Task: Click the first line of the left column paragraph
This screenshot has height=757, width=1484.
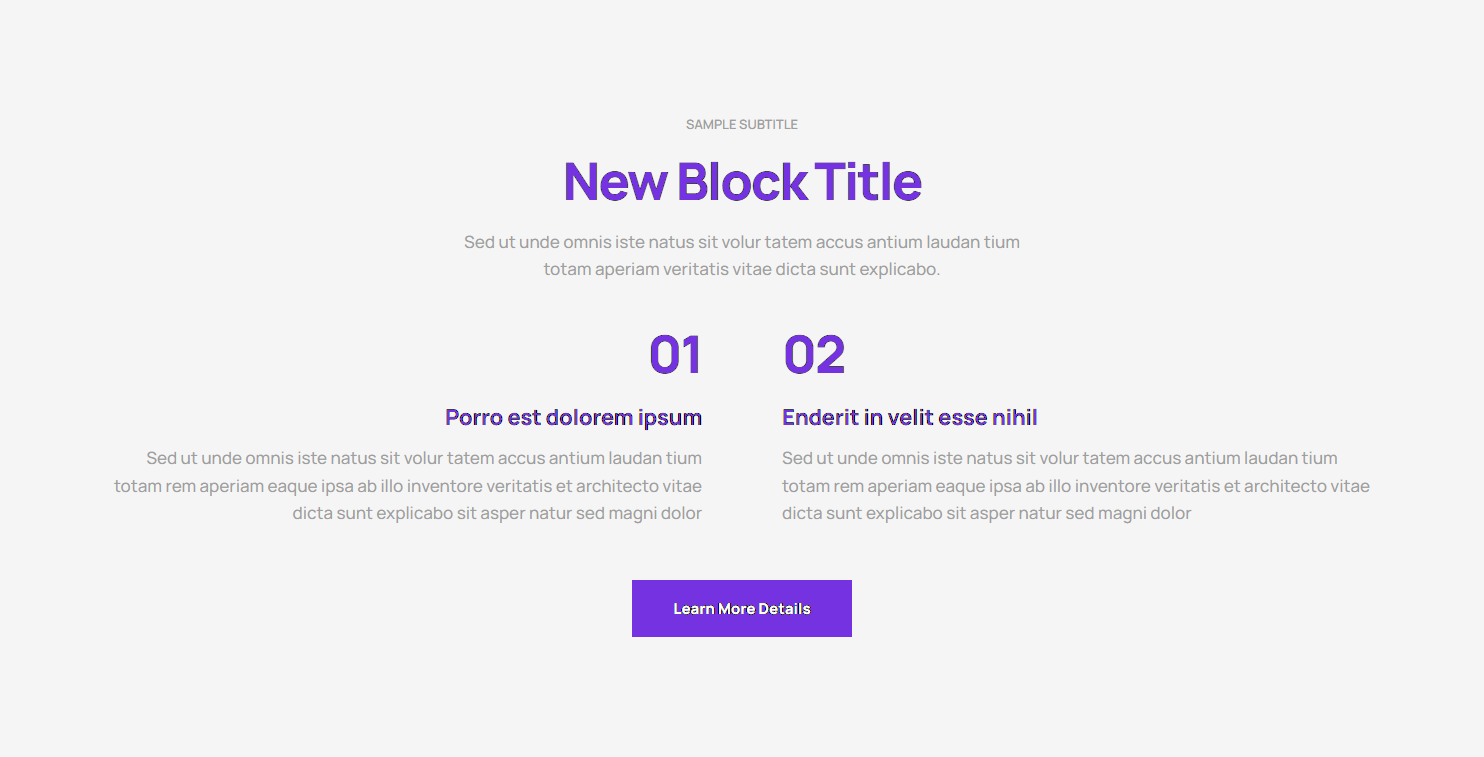Action: tap(424, 458)
